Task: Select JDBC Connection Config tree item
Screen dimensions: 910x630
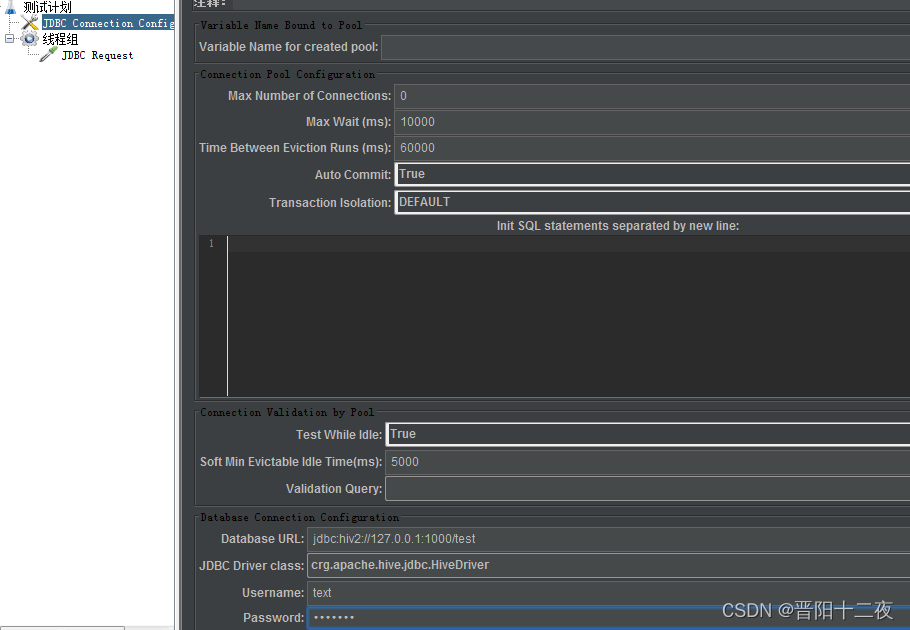Action: pyautogui.click(x=108, y=23)
